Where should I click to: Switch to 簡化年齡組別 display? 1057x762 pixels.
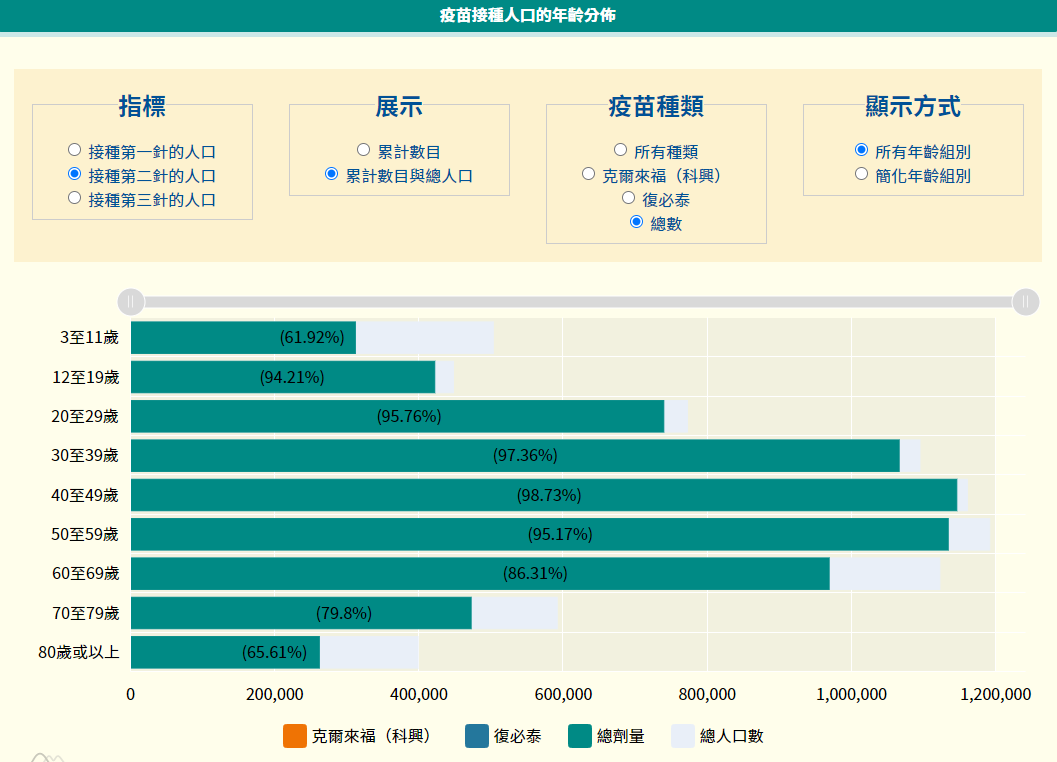pos(861,172)
